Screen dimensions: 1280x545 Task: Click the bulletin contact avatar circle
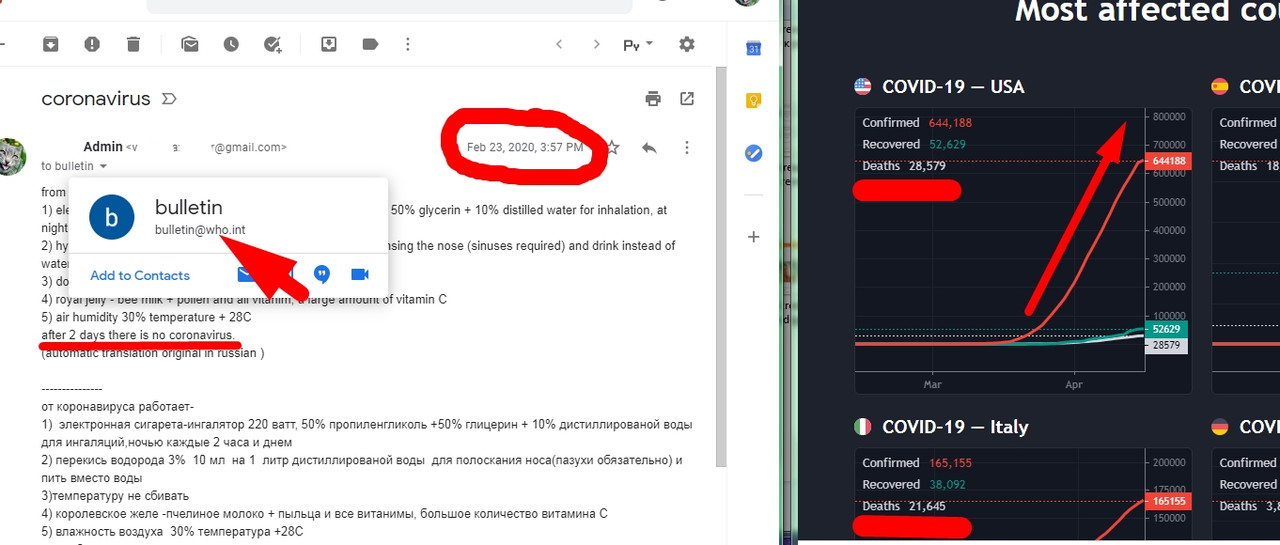[112, 217]
